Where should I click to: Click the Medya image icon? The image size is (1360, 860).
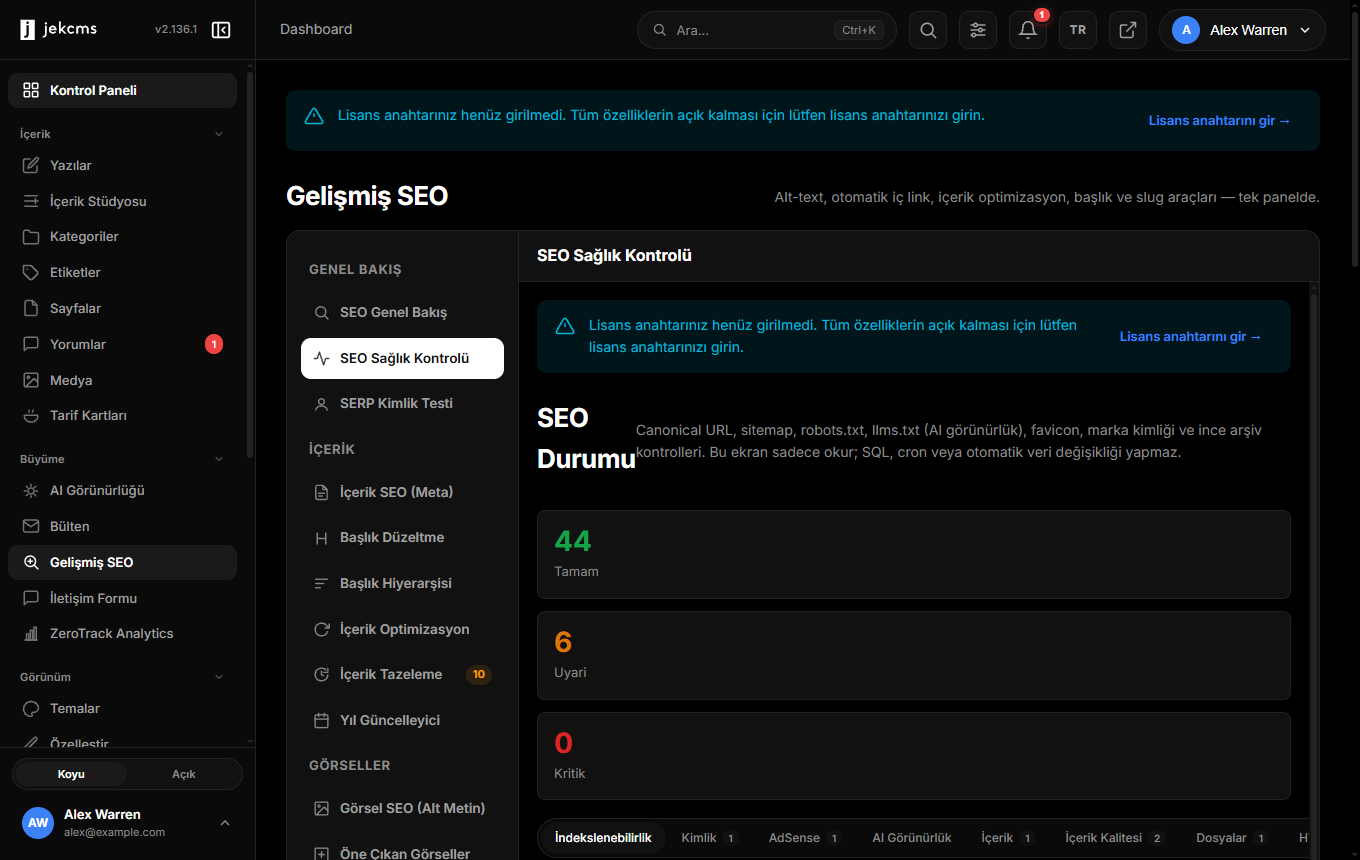point(31,380)
